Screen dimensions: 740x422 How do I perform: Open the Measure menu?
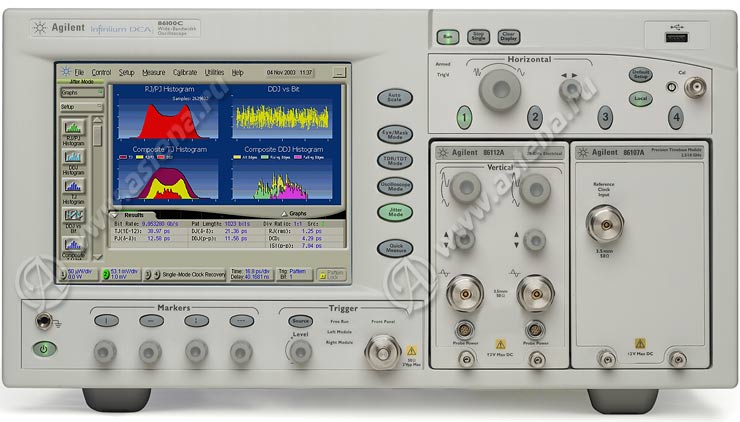click(x=153, y=72)
